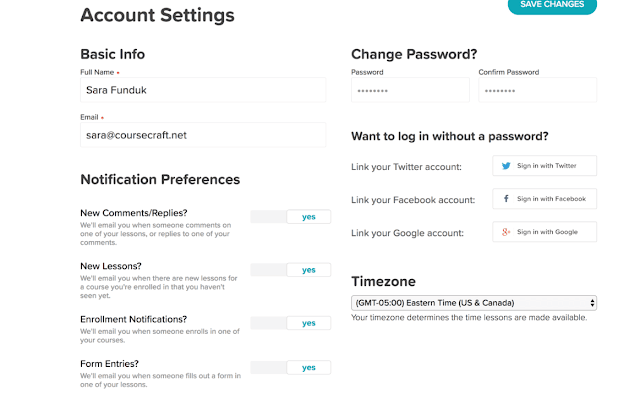Viewport: 640px width, 416px height.
Task: Click the Notification Preferences heading
Action: click(x=160, y=179)
